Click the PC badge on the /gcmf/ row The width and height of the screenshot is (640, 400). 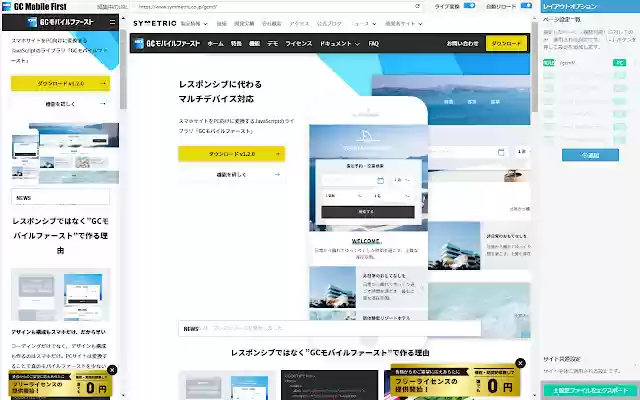[620, 63]
